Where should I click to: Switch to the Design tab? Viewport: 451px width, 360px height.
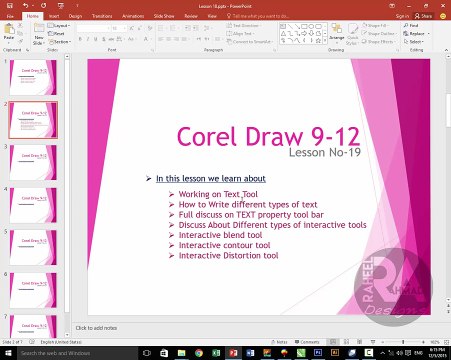coord(75,16)
